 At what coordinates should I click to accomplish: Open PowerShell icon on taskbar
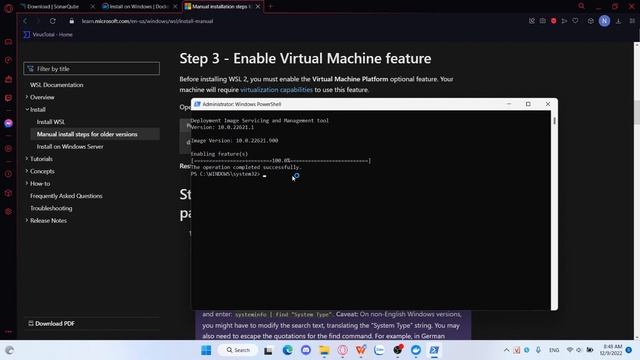pos(434,350)
